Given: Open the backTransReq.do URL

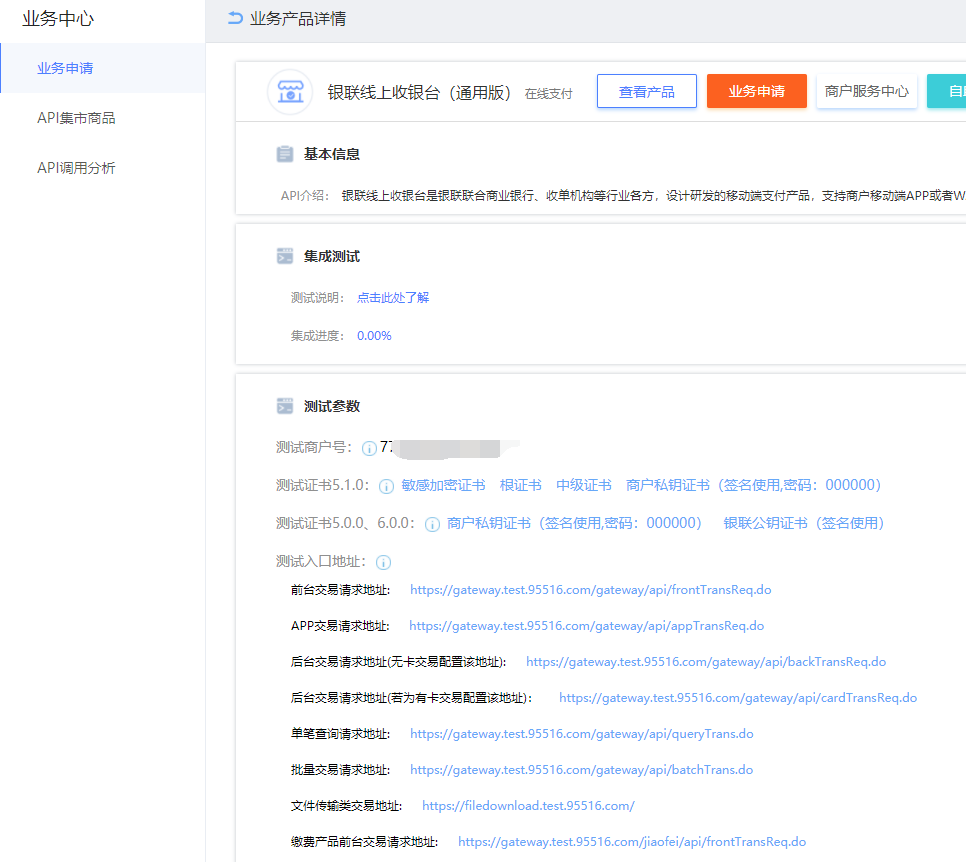Looking at the screenshot, I should click(706, 662).
